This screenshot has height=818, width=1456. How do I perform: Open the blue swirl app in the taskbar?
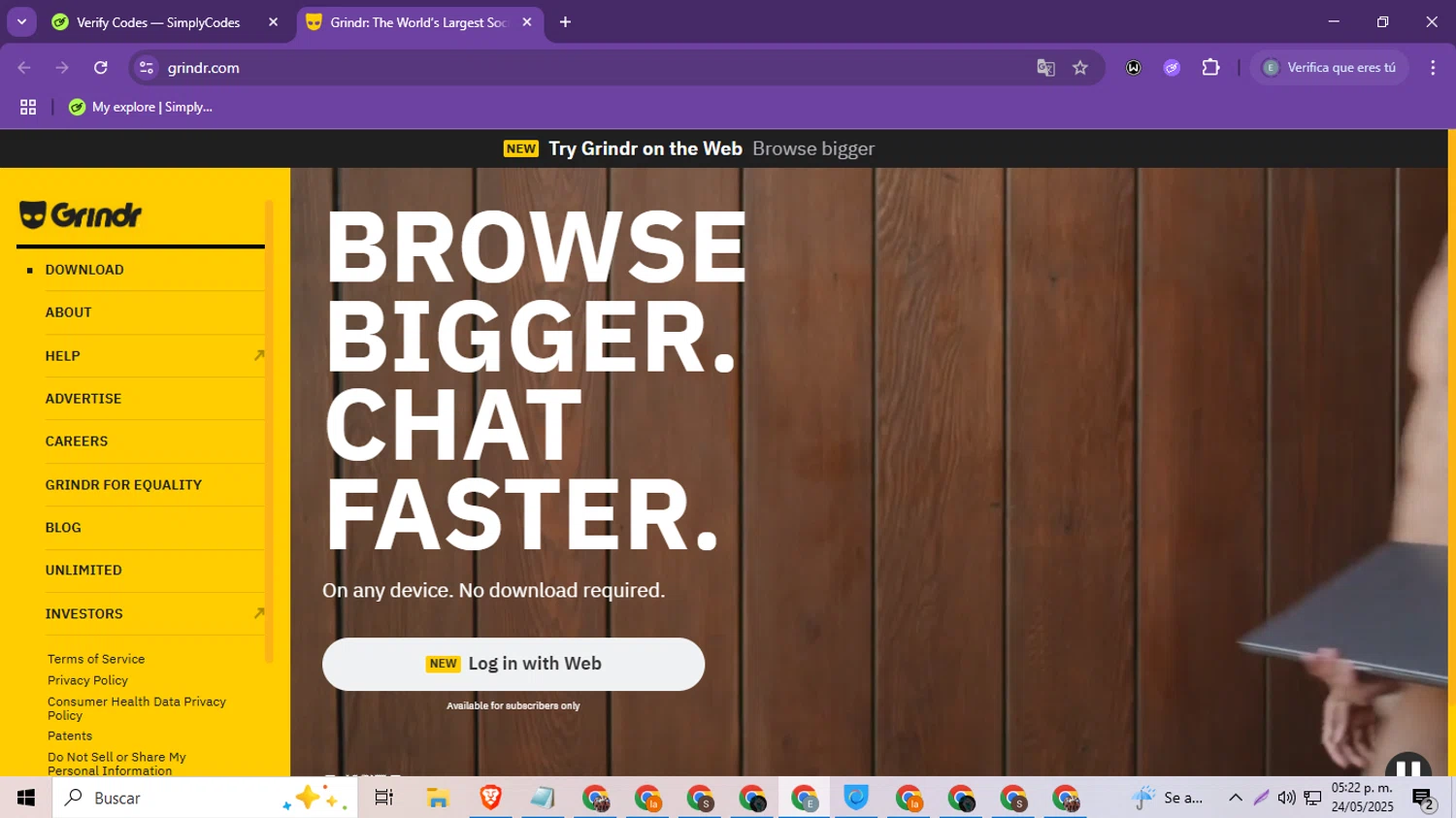click(x=856, y=798)
